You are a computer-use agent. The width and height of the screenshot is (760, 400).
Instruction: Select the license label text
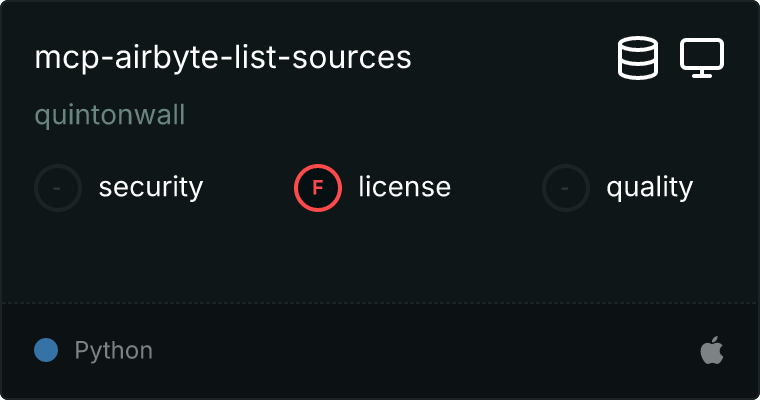[404, 187]
